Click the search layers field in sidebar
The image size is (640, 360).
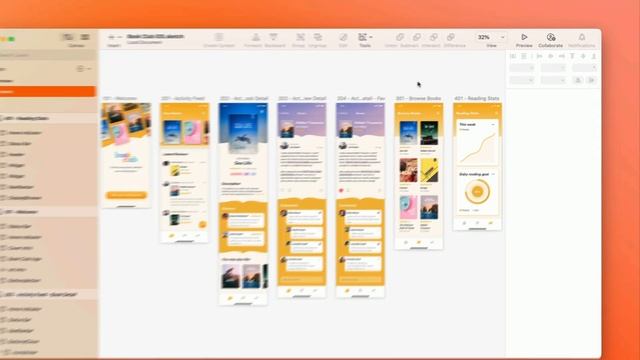[x=47, y=55]
